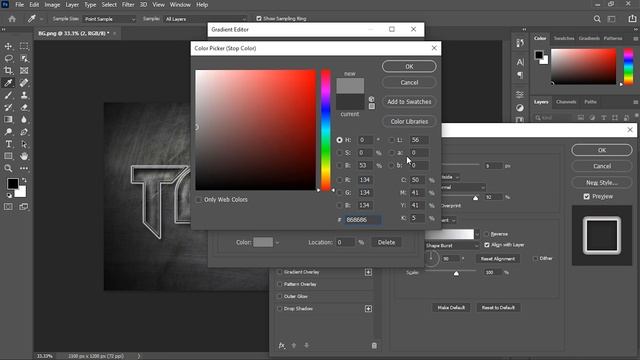Viewport: 640px width, 360px height.
Task: Select the Blur tool
Action: pos(24,120)
